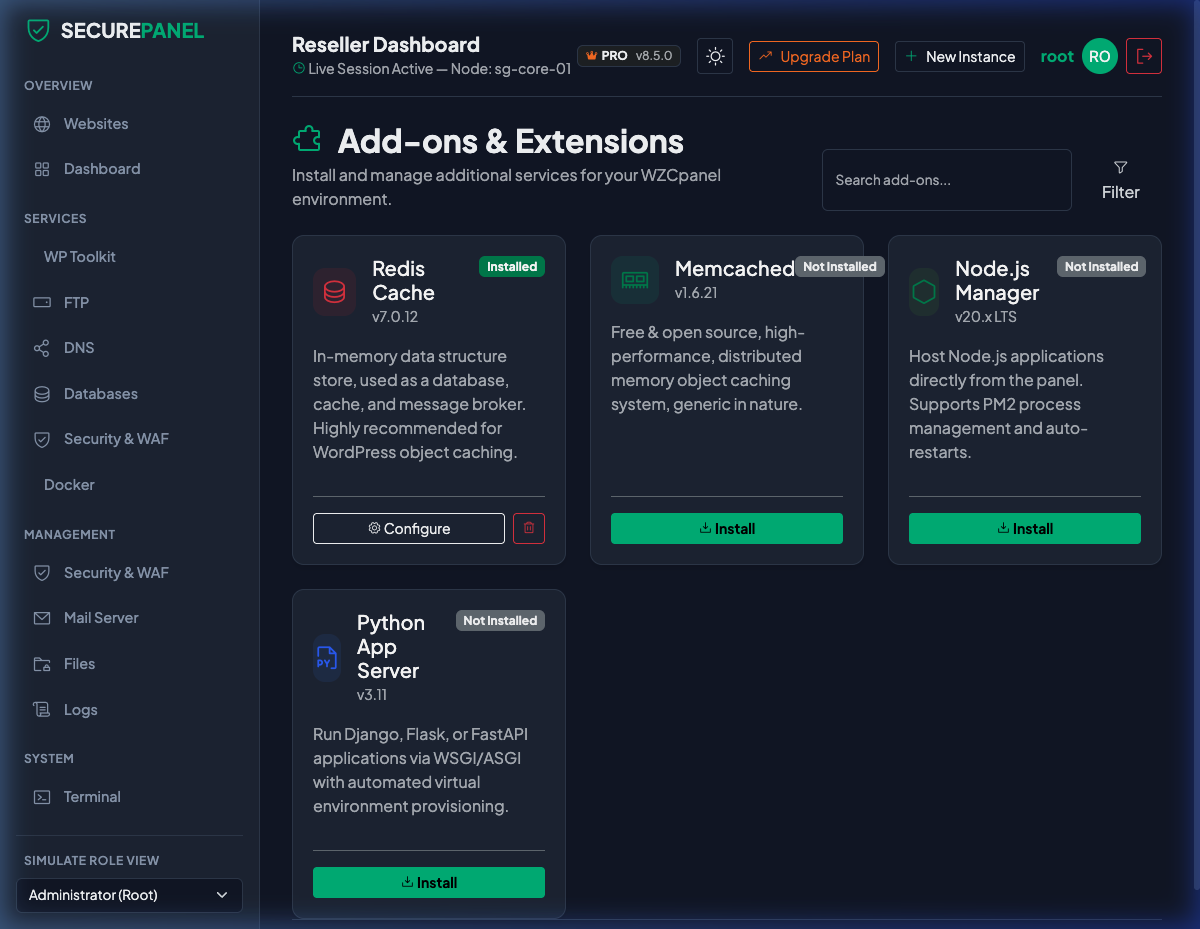Screen dimensions: 1200x929
Task: Click the root username label
Action: click(x=1057, y=56)
